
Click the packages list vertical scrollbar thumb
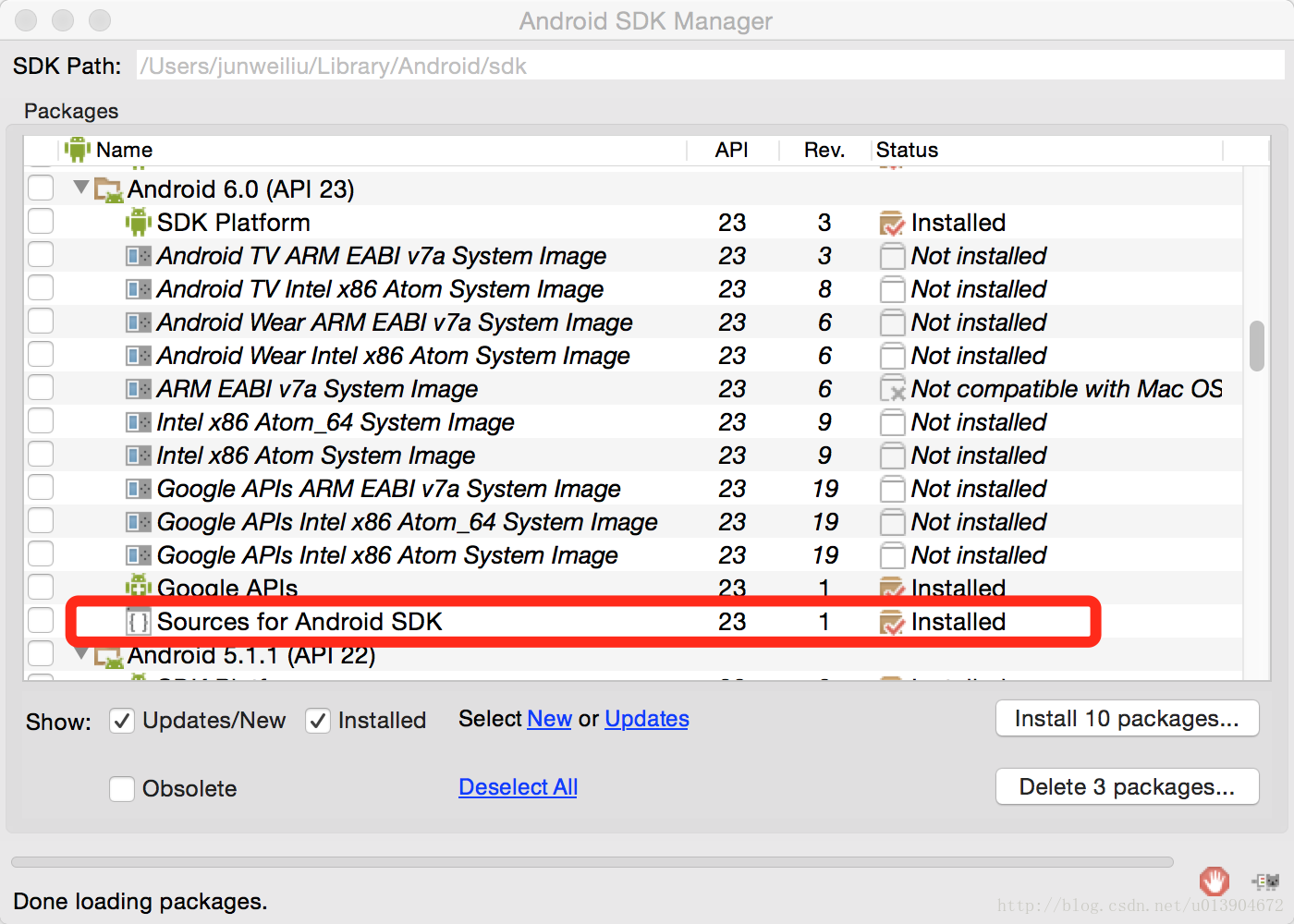click(1257, 346)
